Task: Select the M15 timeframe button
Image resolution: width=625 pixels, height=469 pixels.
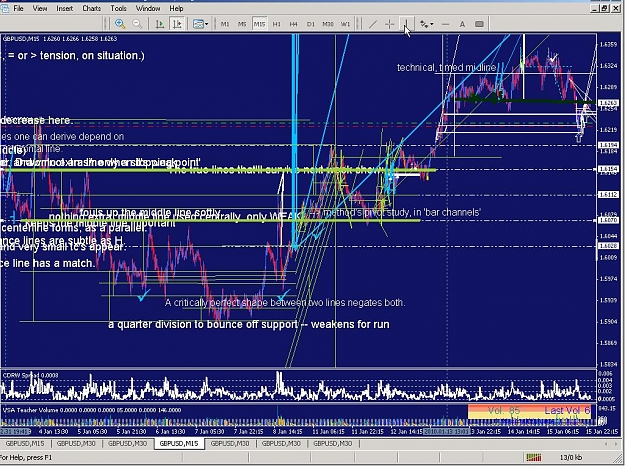Action: point(259,24)
